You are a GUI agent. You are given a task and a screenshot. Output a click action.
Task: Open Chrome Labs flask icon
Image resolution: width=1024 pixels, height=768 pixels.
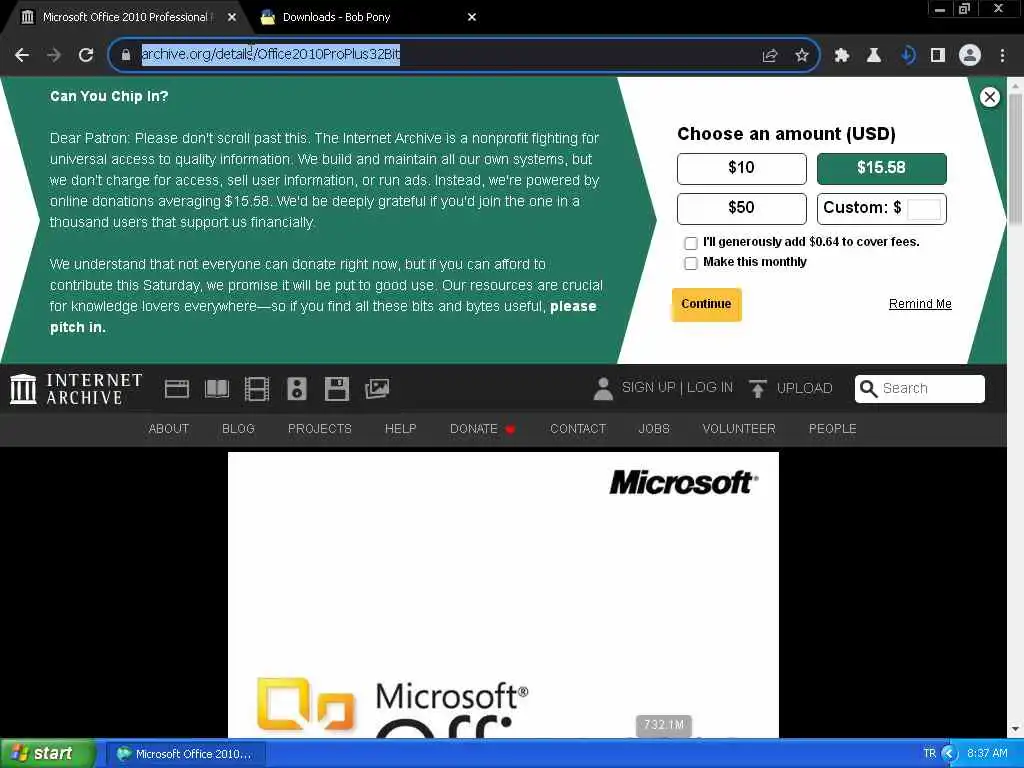[x=874, y=56]
